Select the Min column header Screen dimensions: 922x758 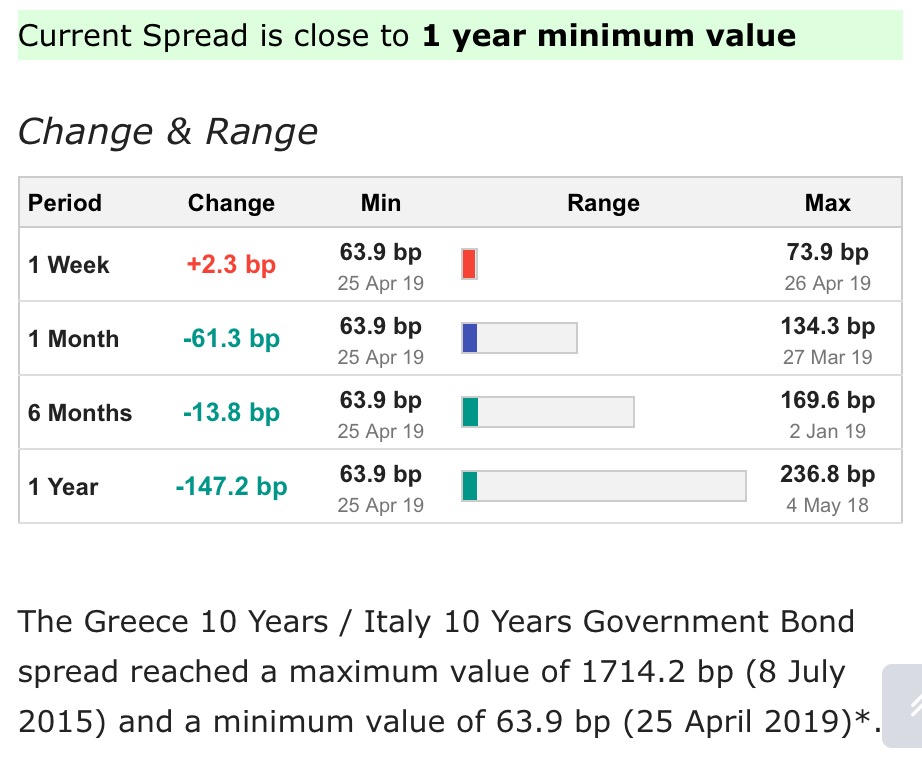point(381,203)
